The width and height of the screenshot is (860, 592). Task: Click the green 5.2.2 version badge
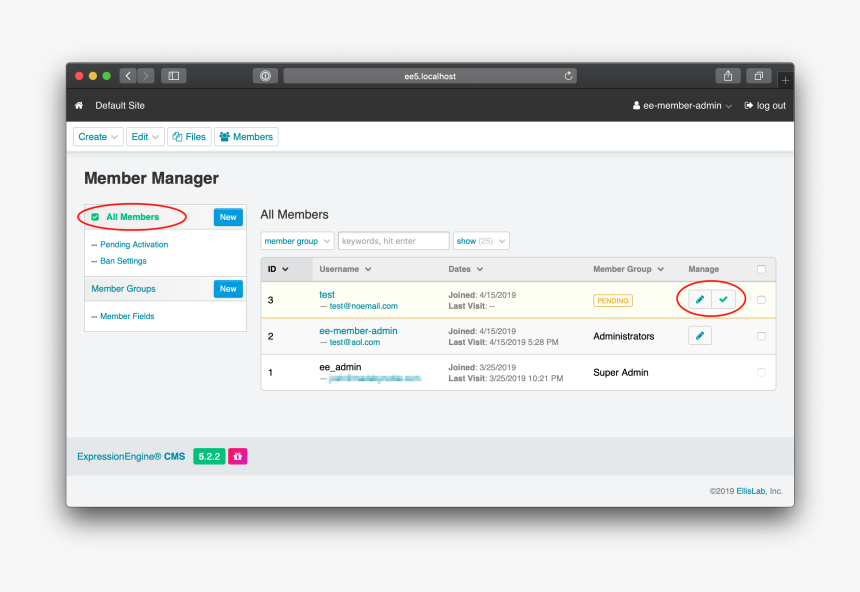[209, 456]
